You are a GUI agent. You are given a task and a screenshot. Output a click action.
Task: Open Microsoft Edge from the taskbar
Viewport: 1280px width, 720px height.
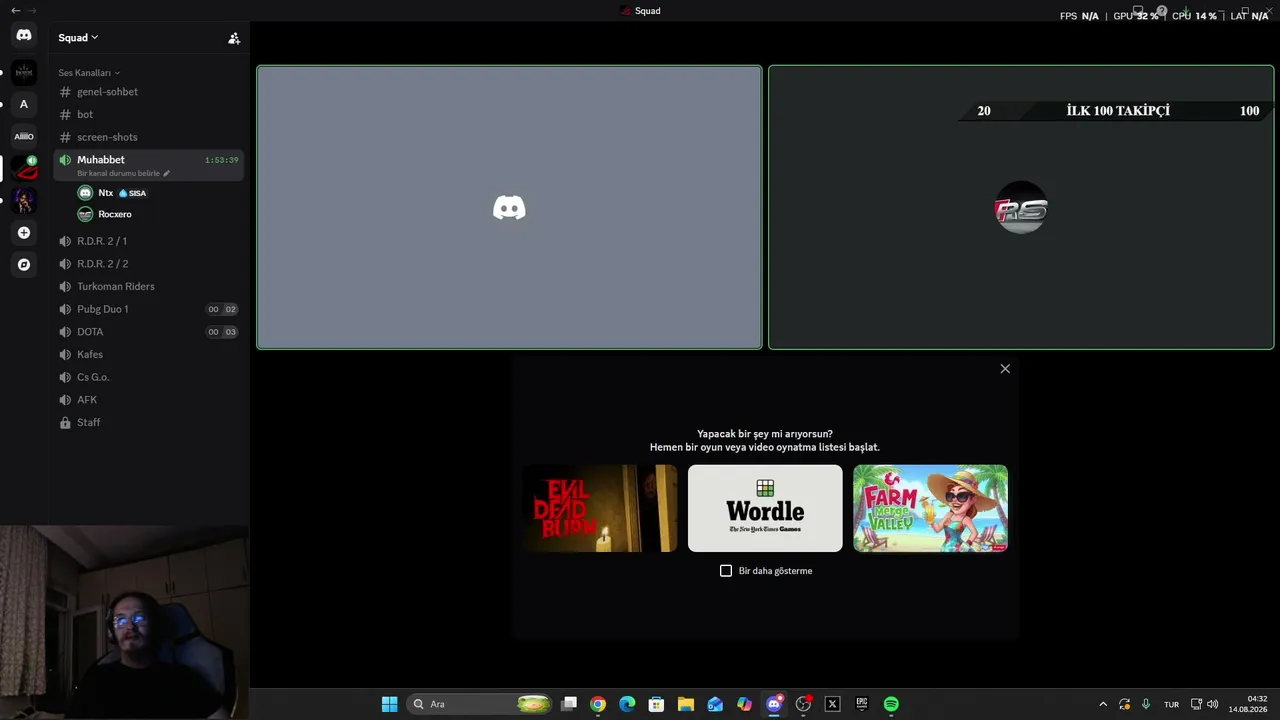627,704
